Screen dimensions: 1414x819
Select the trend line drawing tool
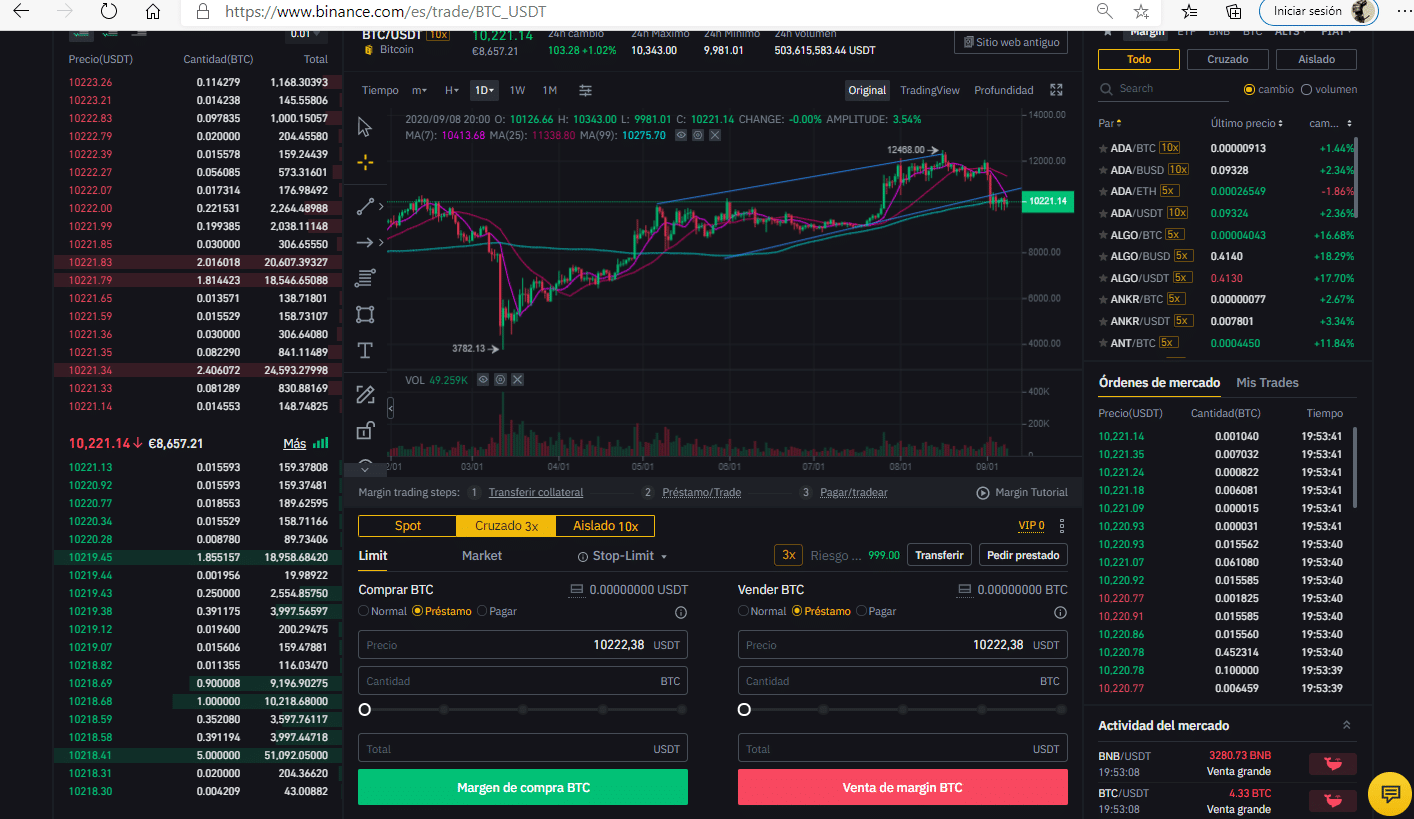(x=365, y=206)
